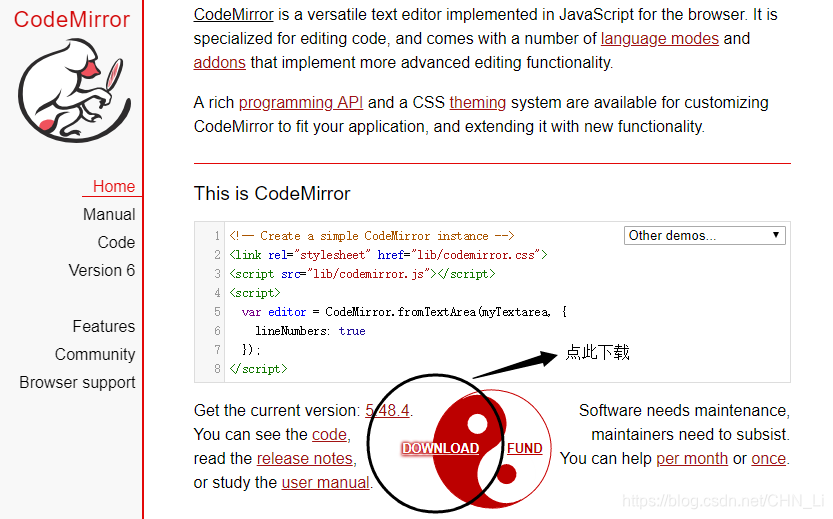Click line 1 comment in the code editor
The image size is (833, 519).
[371, 236]
